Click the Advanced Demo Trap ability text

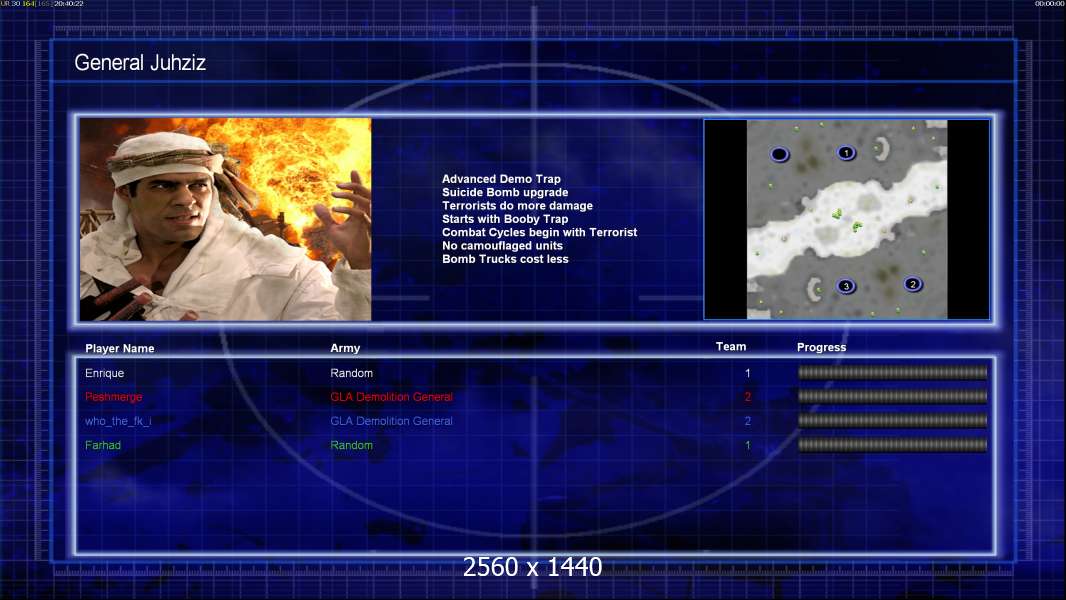point(501,180)
